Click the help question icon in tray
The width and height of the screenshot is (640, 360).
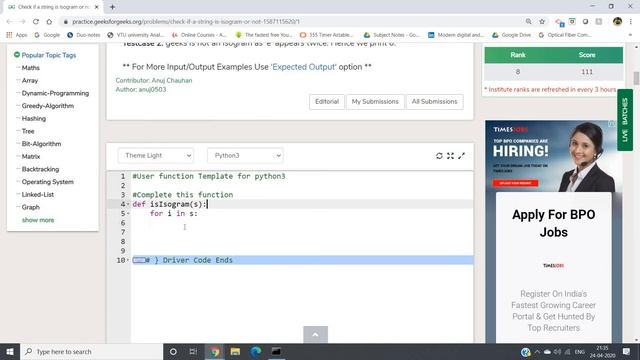pyautogui.click(x=526, y=352)
